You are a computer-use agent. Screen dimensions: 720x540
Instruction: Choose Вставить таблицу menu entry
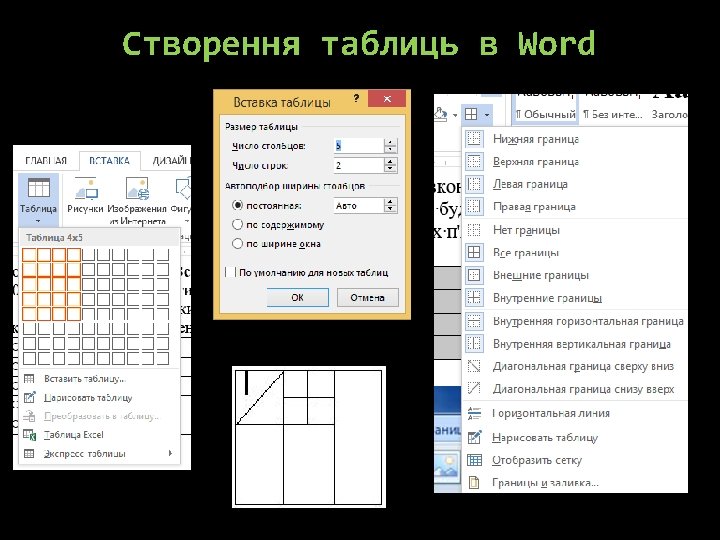99,379
